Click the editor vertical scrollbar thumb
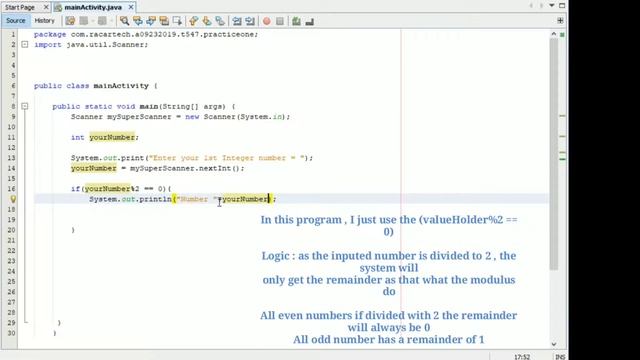640x360 pixels. 553,154
